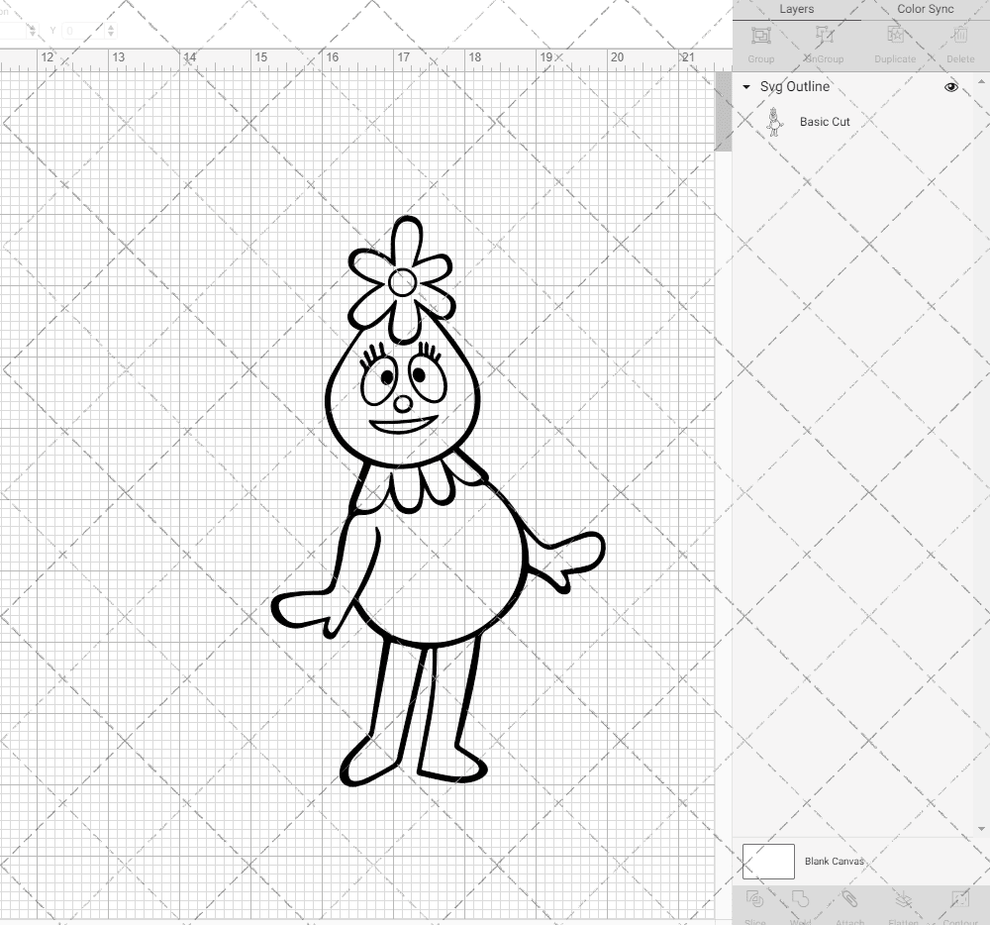The width and height of the screenshot is (990, 925).
Task: Select the Basic Cut layer
Action: (826, 121)
